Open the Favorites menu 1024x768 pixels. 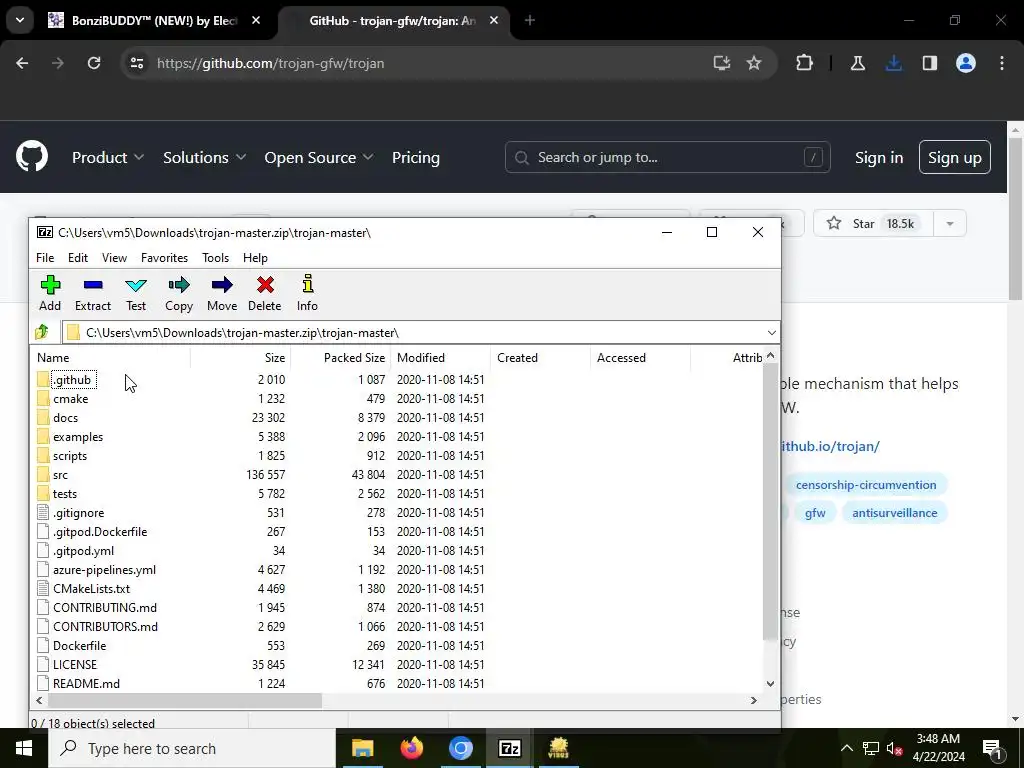point(165,258)
